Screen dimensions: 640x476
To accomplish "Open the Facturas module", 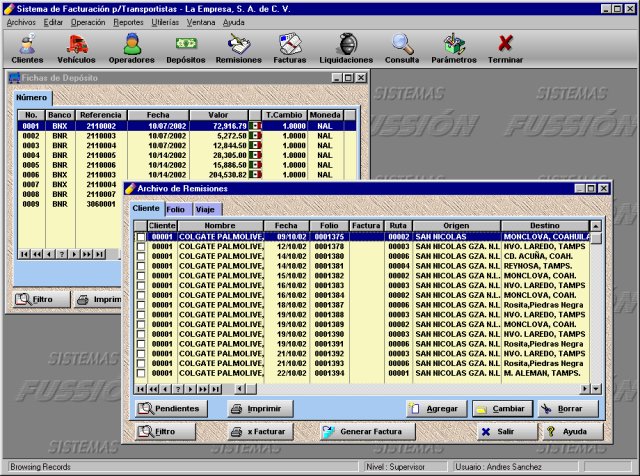I will [290, 48].
